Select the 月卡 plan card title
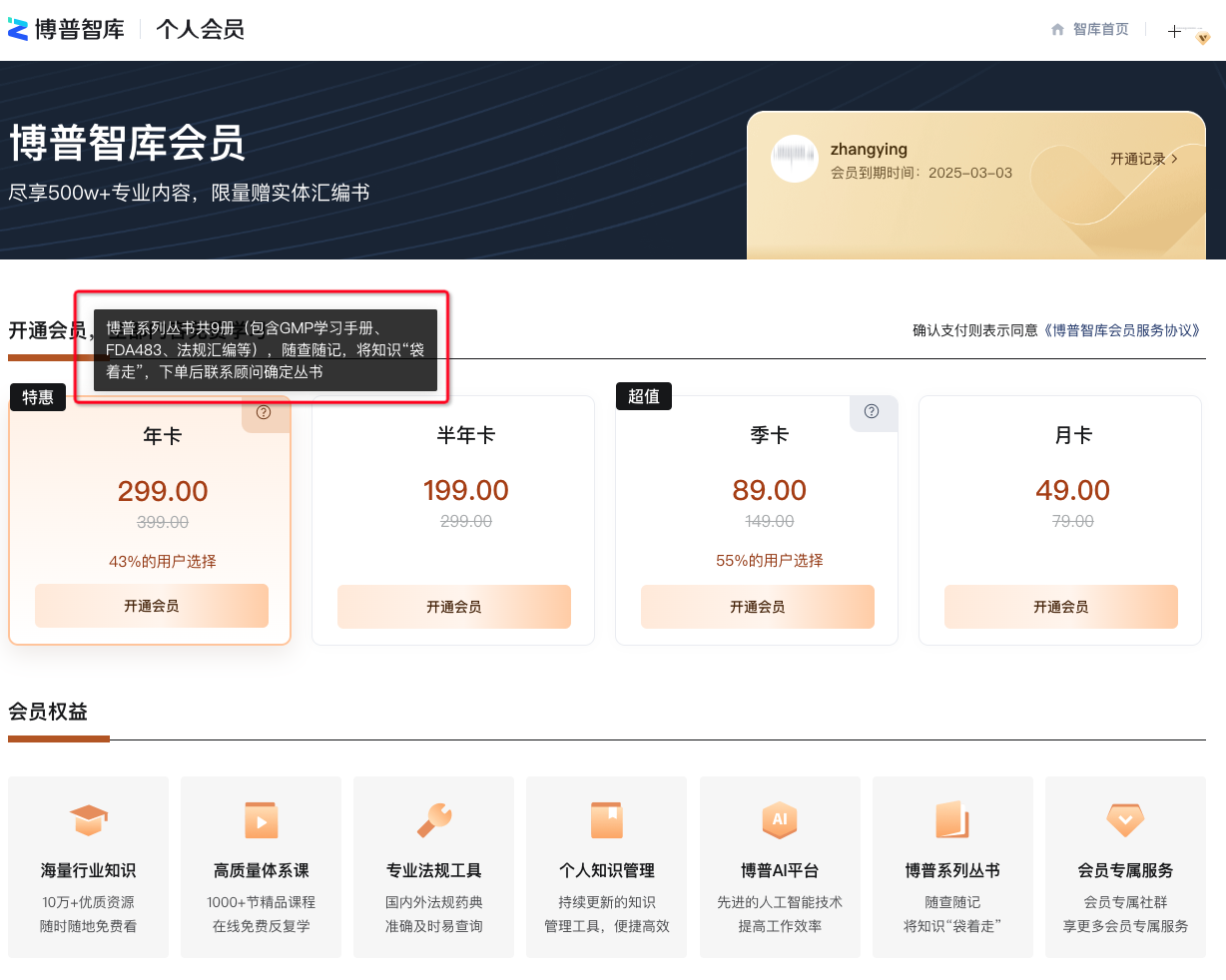The image size is (1226, 980). click(1073, 435)
